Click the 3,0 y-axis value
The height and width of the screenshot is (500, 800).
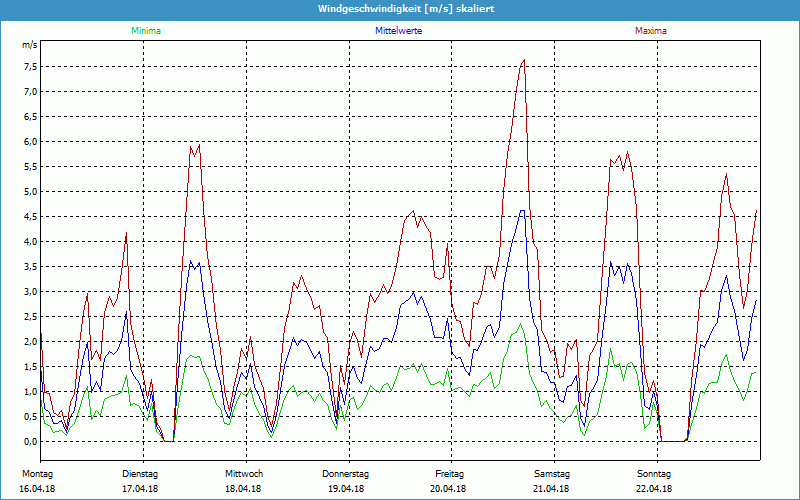click(30, 292)
